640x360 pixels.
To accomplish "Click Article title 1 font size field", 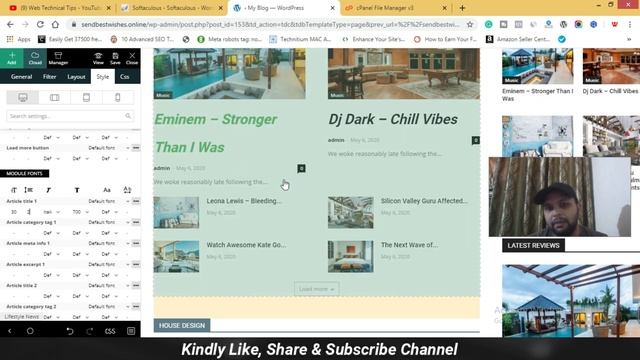I will (14, 212).
